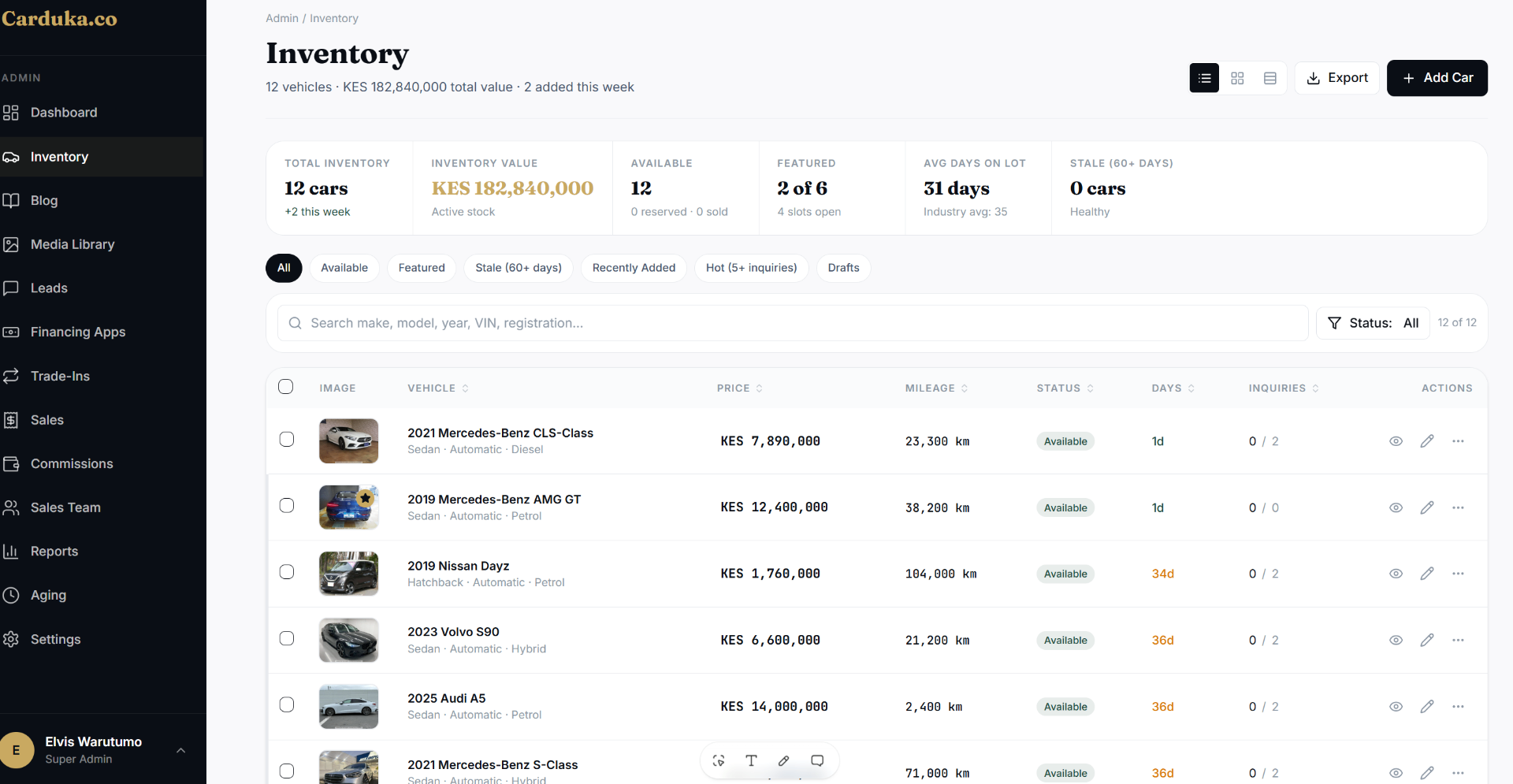Check the 2025 Audi A5 row checkbox

click(x=287, y=704)
